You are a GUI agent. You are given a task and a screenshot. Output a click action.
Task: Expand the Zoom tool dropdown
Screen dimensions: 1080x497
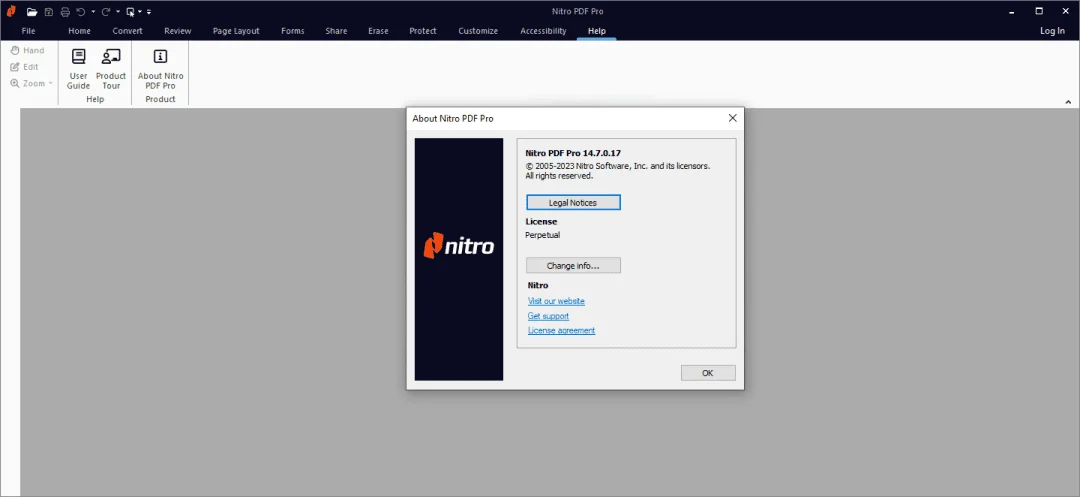tap(51, 83)
